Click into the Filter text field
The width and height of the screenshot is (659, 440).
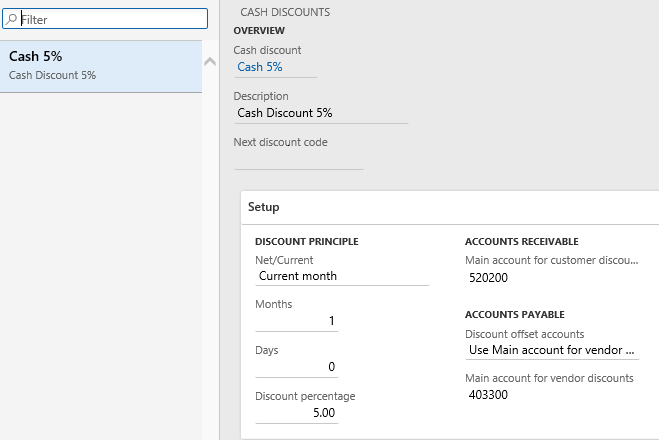pos(110,19)
